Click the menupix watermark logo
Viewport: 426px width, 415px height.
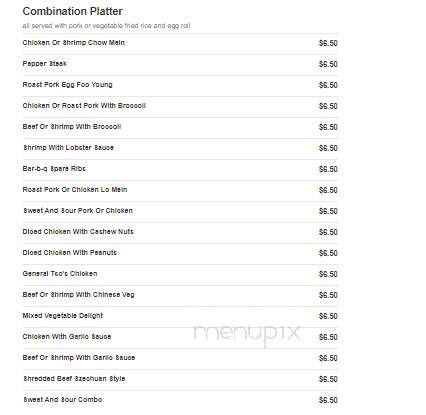pyautogui.click(x=247, y=333)
